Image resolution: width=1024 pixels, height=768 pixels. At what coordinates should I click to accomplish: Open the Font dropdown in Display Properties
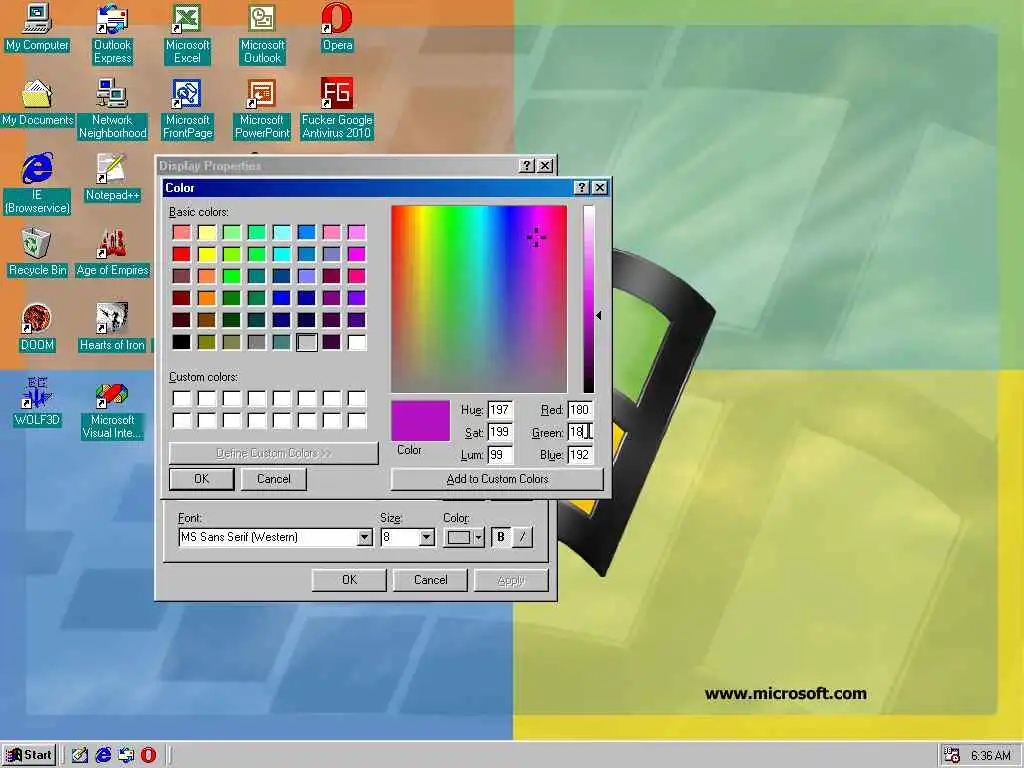(365, 537)
